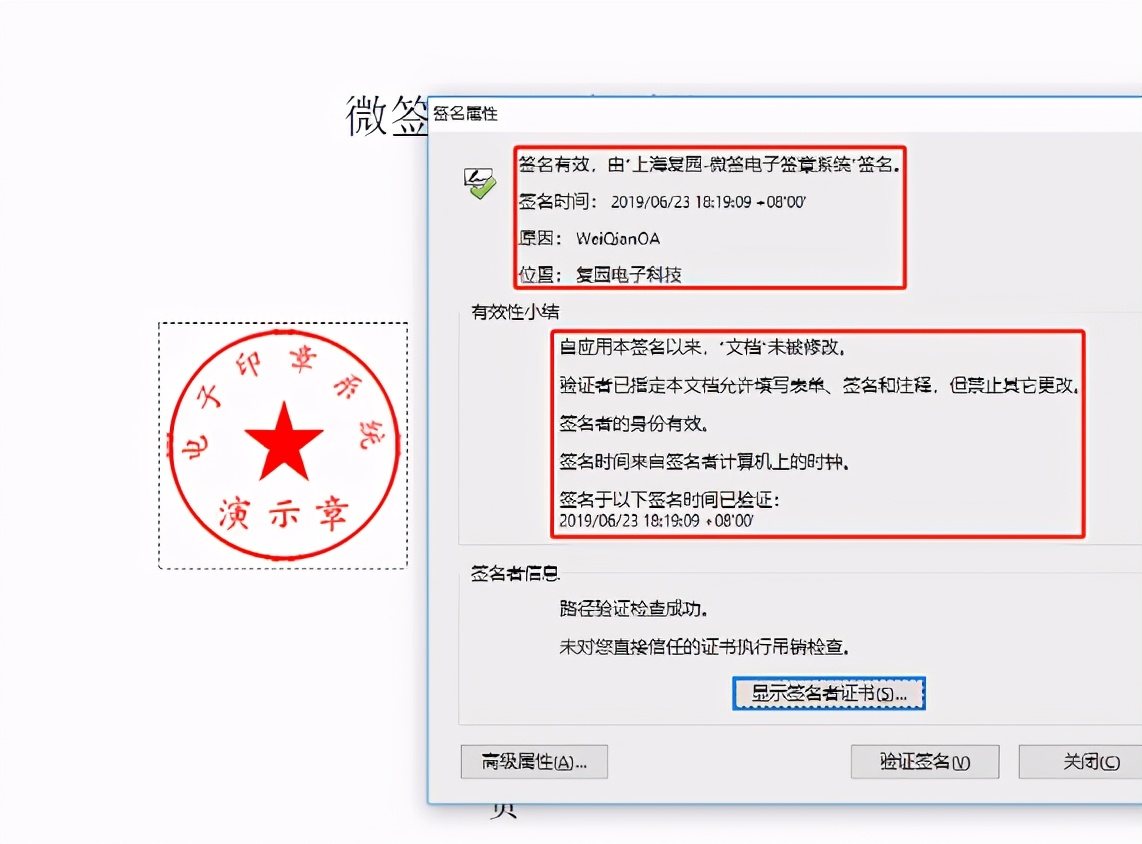Click the 签名属性 dialog title bar

pyautogui.click(x=785, y=114)
